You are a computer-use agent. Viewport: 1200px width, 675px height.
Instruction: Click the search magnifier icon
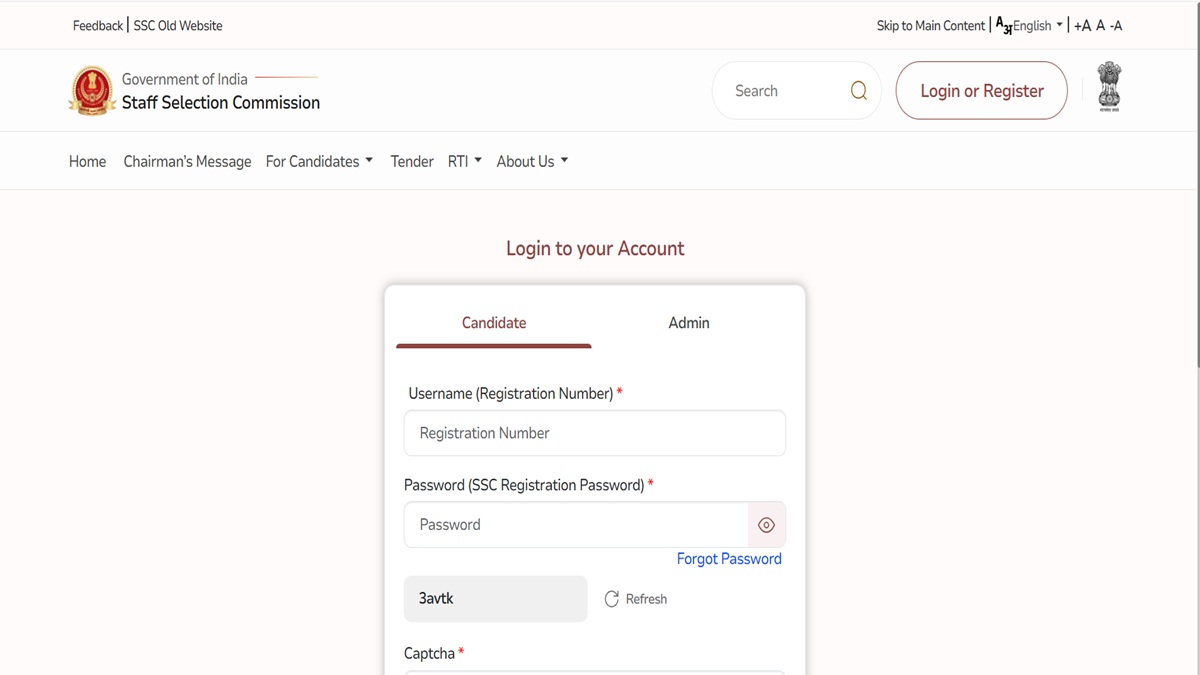point(858,91)
